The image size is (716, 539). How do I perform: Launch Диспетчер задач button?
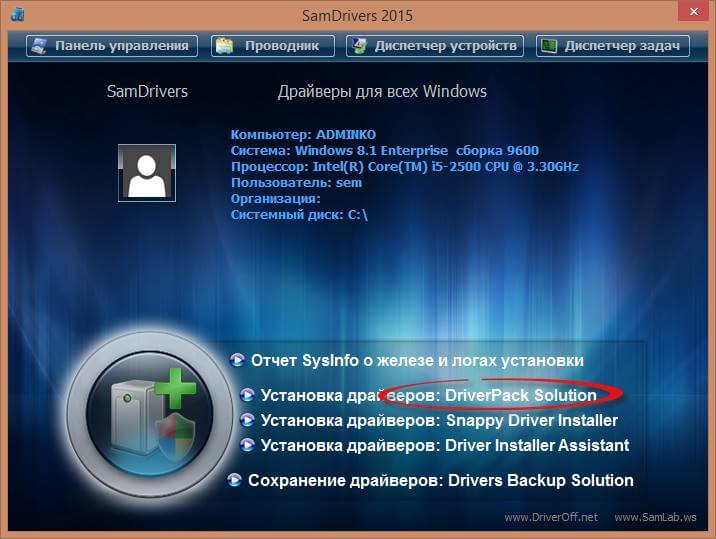[612, 46]
